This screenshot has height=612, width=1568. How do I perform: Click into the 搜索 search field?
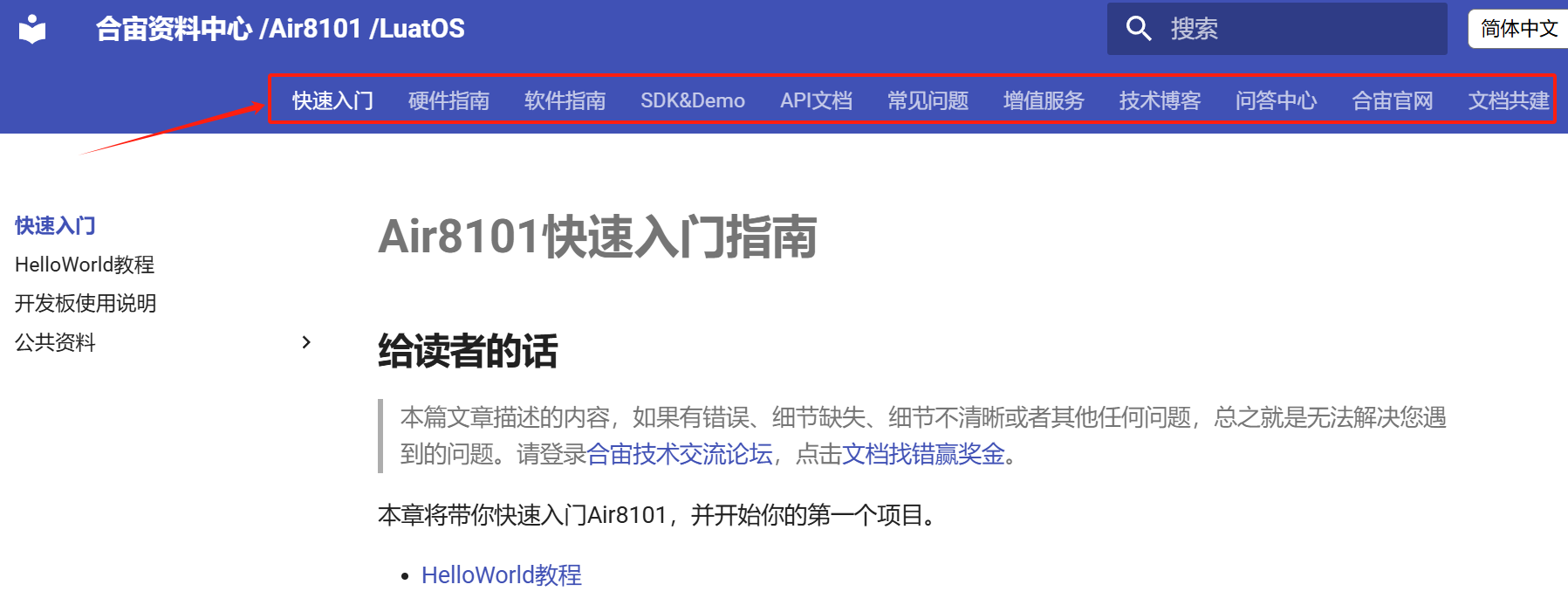pos(1277,29)
